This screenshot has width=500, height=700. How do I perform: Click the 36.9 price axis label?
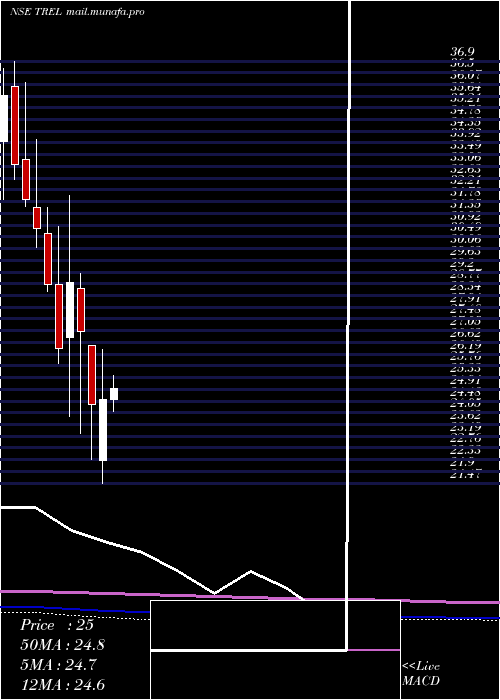pos(462,53)
